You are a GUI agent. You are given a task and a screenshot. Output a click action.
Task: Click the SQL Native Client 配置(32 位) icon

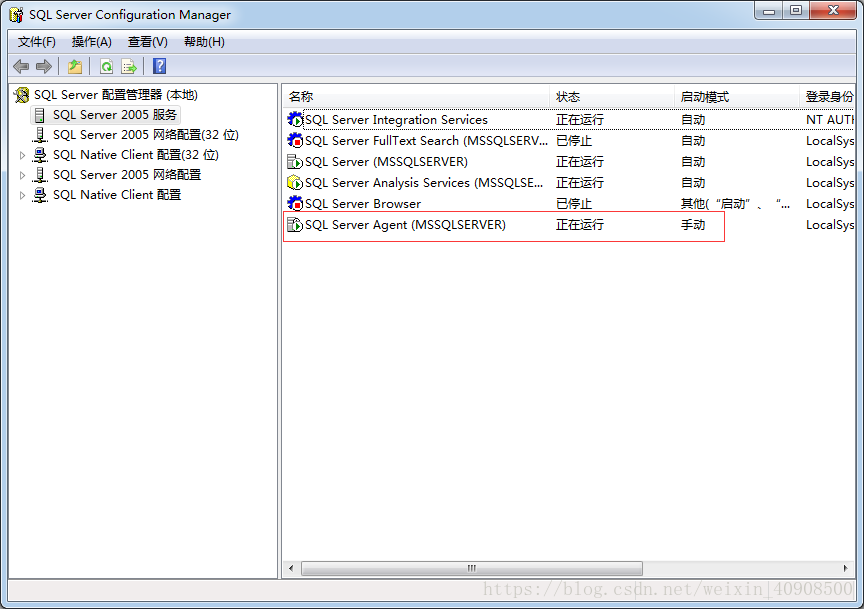pyautogui.click(x=40, y=155)
